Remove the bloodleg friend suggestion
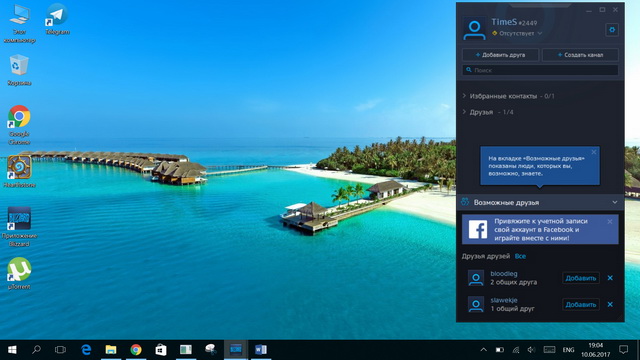This screenshot has width=640, height=360. click(x=610, y=278)
